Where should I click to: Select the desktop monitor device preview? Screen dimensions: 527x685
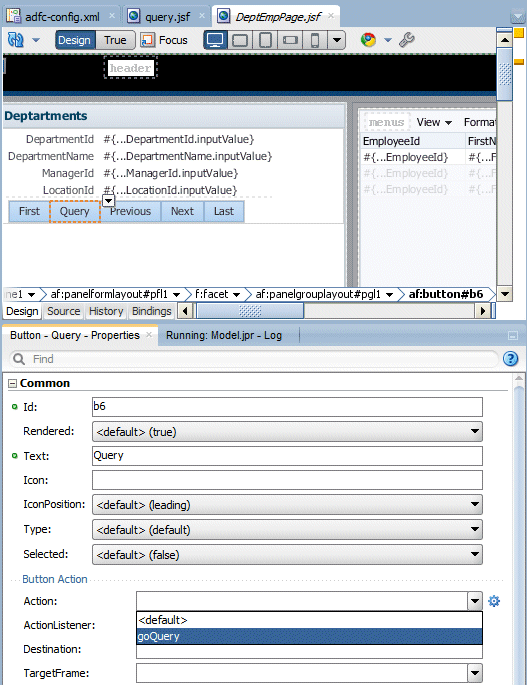pyautogui.click(x=215, y=40)
